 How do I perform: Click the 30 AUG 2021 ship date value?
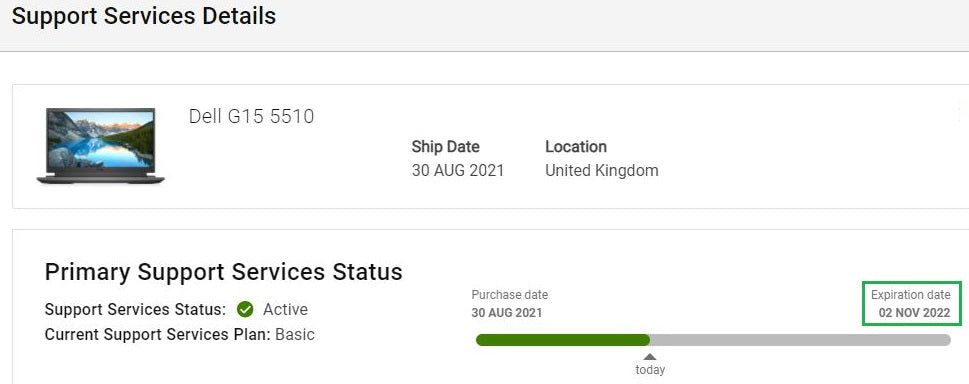pos(458,171)
